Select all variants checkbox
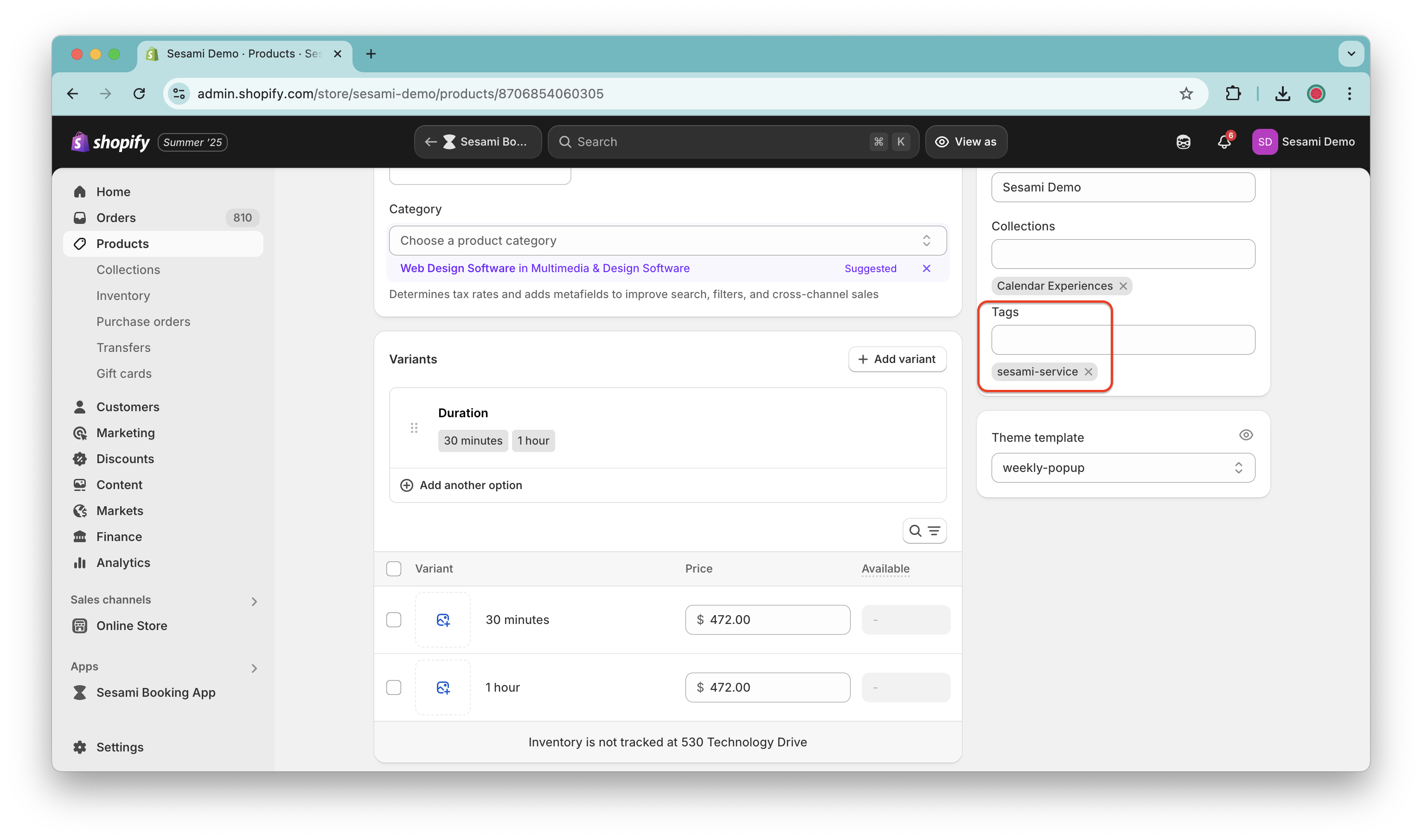1422x840 pixels. [x=394, y=568]
